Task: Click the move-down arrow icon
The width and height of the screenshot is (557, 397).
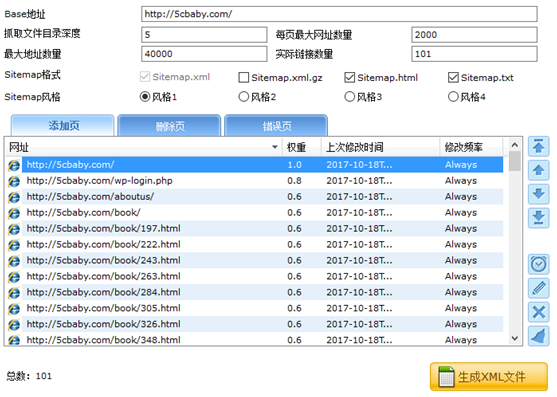Action: [539, 194]
